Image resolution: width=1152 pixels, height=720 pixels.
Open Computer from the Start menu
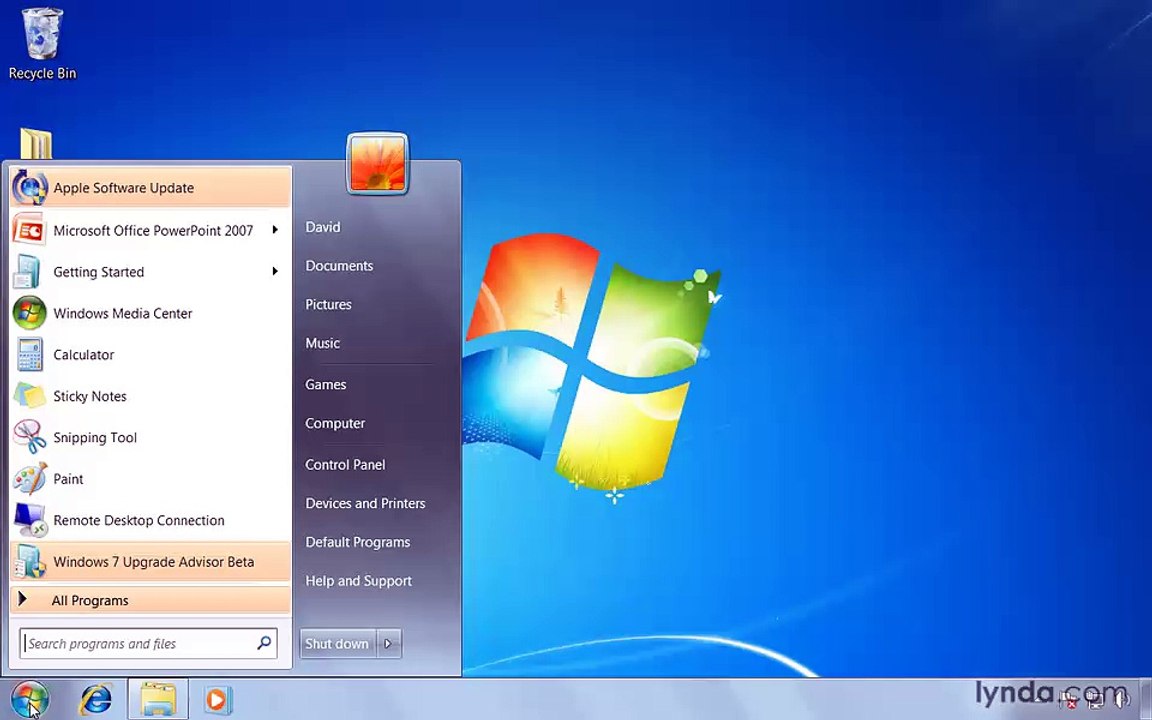(x=335, y=423)
